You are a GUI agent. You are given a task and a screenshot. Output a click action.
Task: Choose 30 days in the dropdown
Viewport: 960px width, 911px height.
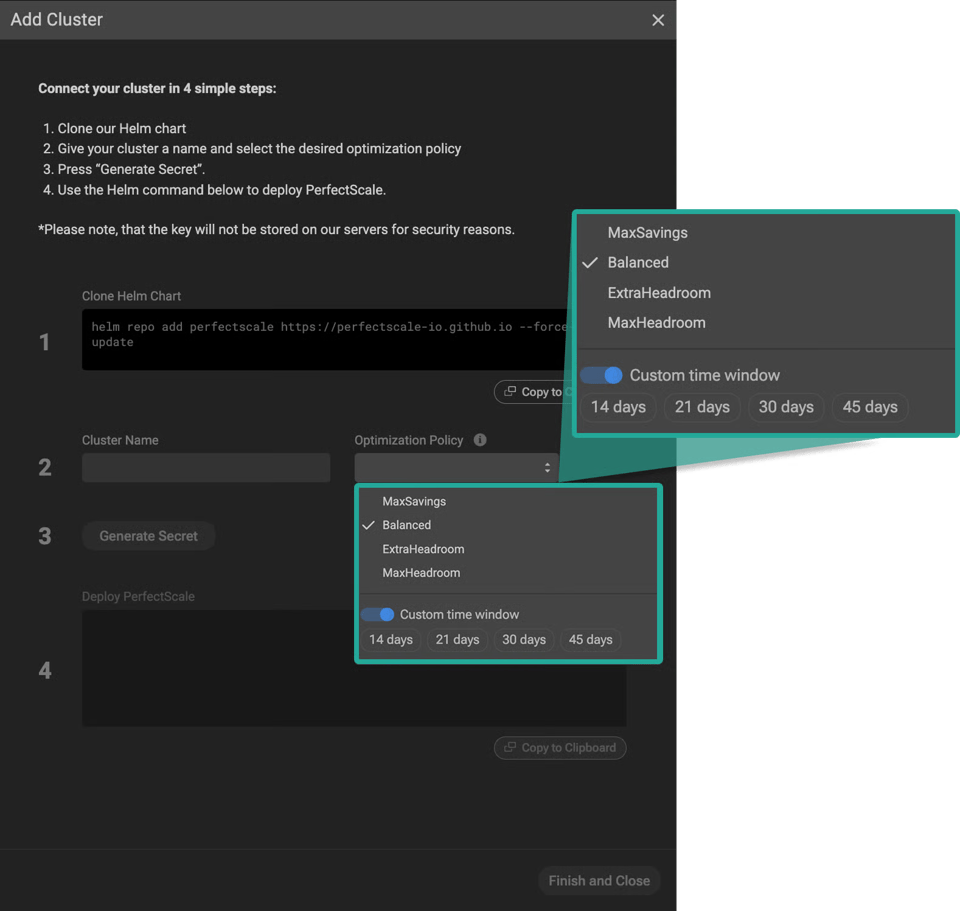524,640
